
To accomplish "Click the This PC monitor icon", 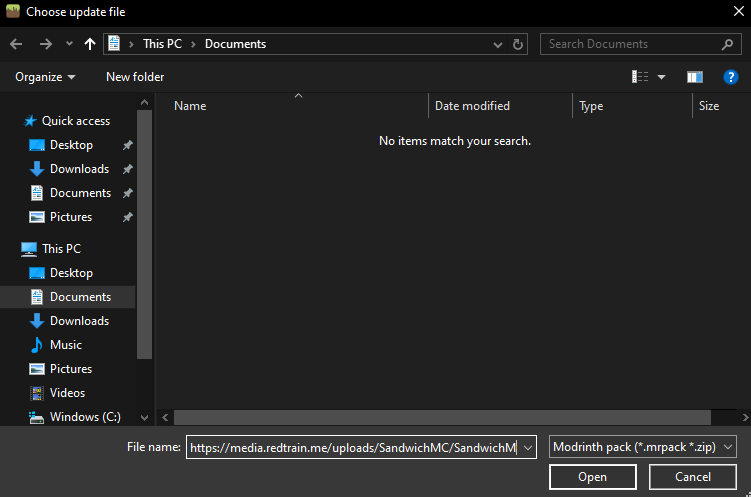I will 29,249.
